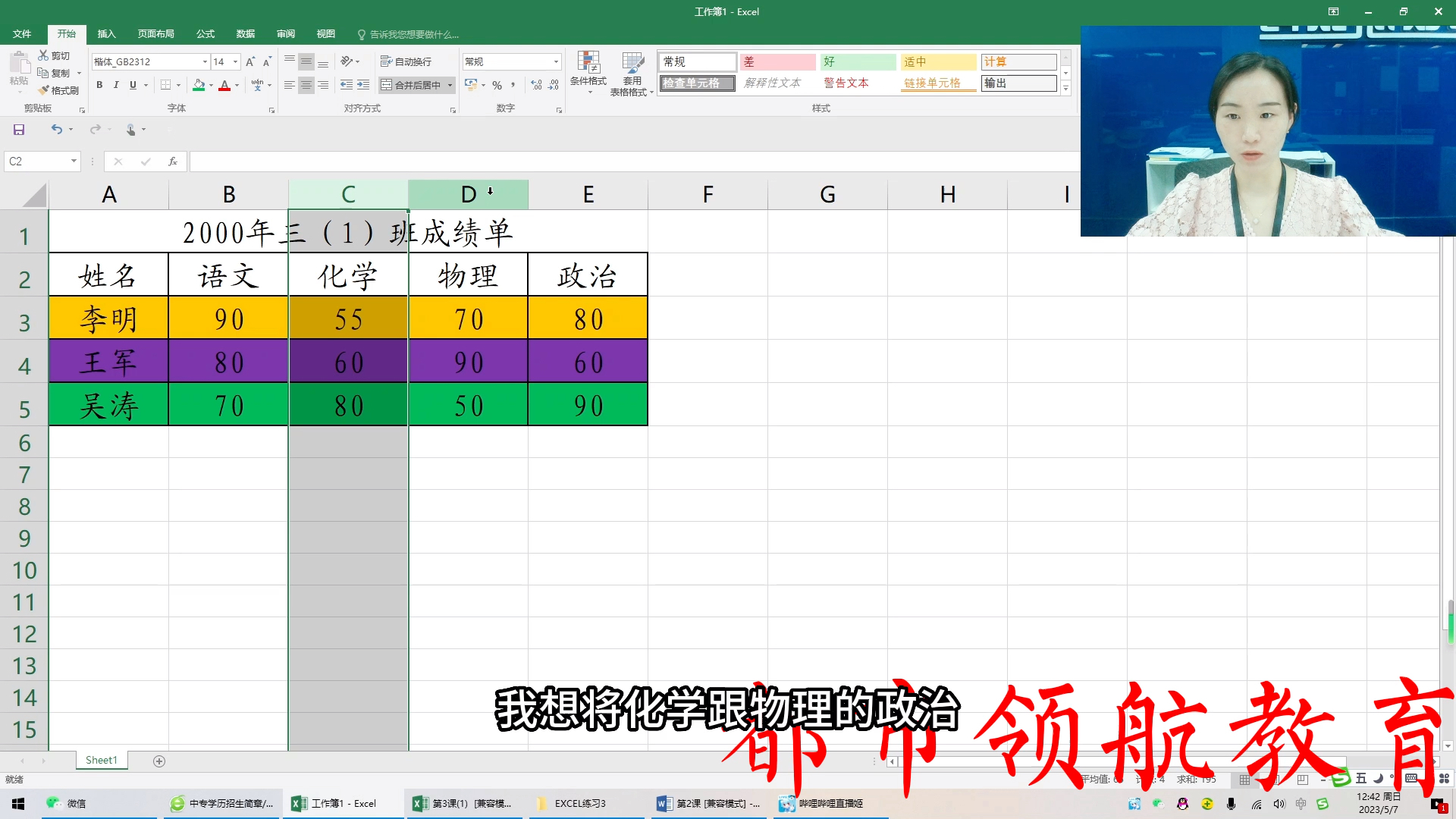Click the Save icon
Screen dimensions: 1456x819
point(18,129)
